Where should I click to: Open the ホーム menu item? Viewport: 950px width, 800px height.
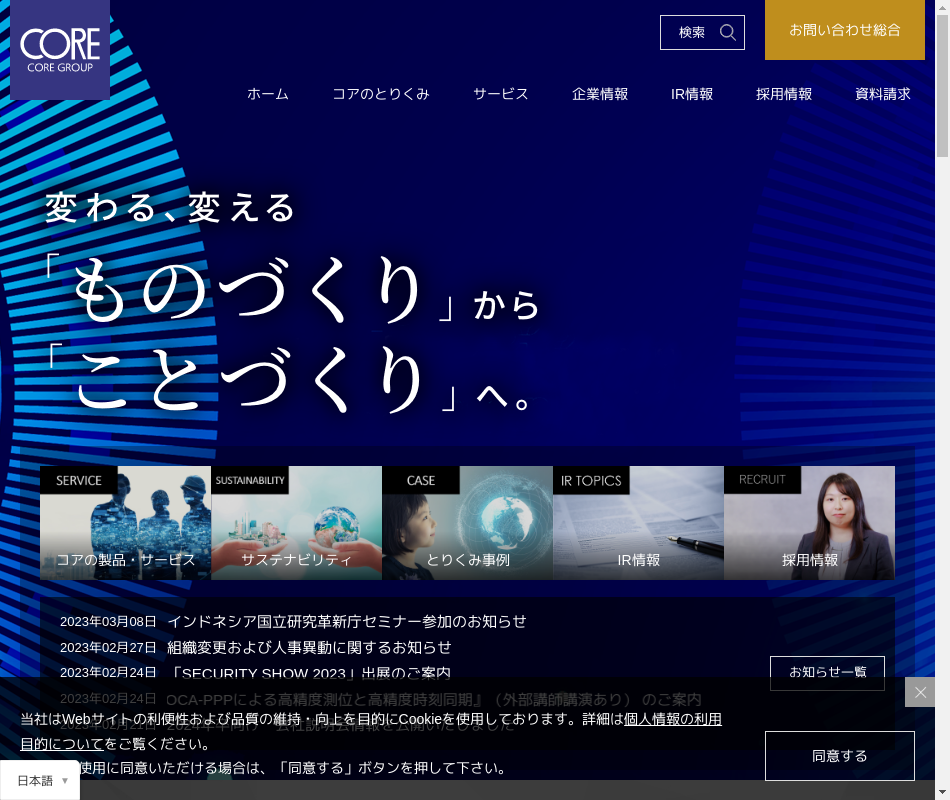click(268, 94)
